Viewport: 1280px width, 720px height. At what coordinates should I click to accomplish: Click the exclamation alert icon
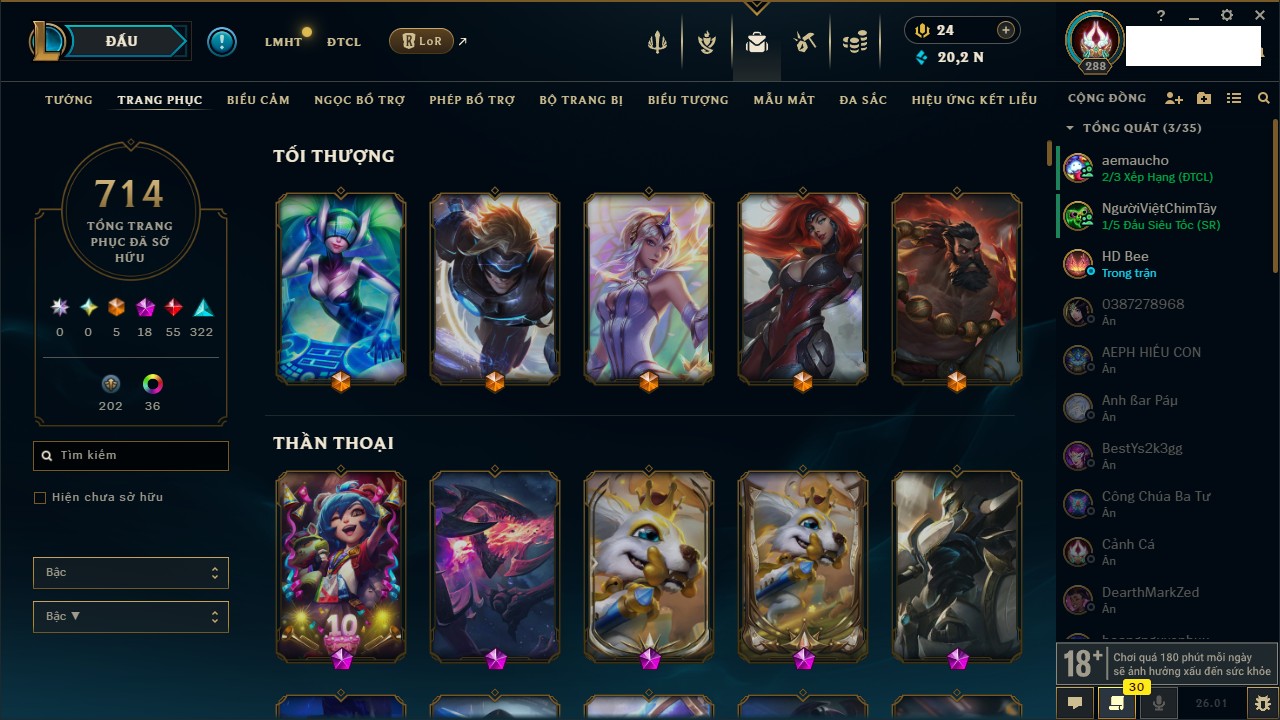point(222,42)
